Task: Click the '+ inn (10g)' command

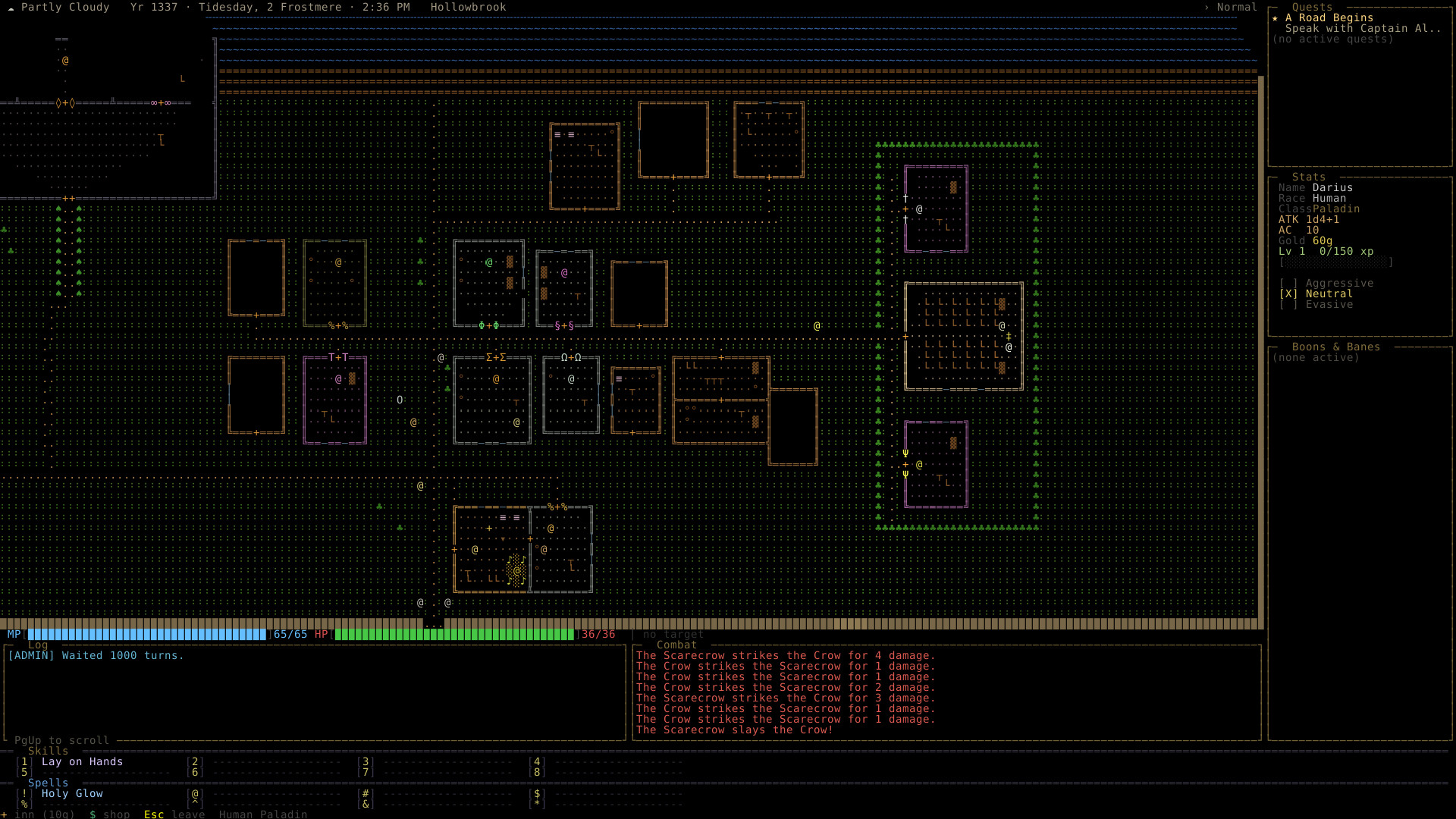Action: 38,814
